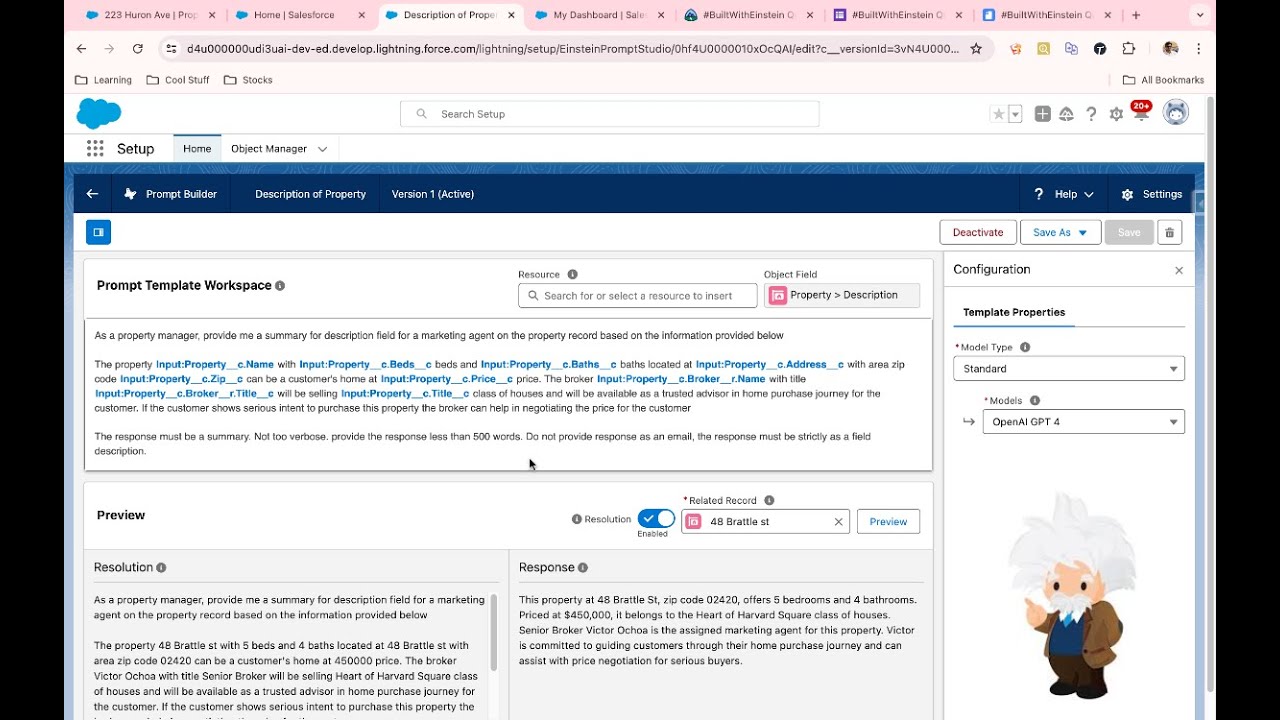This screenshot has width=1280, height=720.
Task: Click the Deactivate button
Action: click(978, 232)
